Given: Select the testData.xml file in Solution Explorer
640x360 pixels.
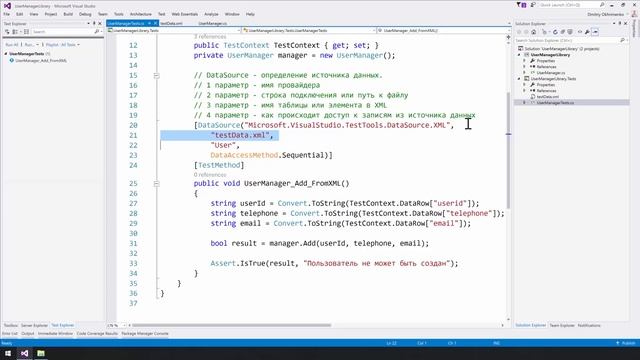Looking at the screenshot, I should pyautogui.click(x=547, y=97).
